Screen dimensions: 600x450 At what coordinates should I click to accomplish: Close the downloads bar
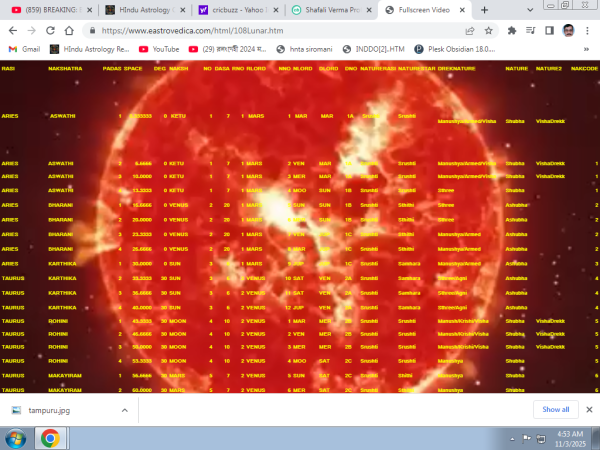point(588,409)
